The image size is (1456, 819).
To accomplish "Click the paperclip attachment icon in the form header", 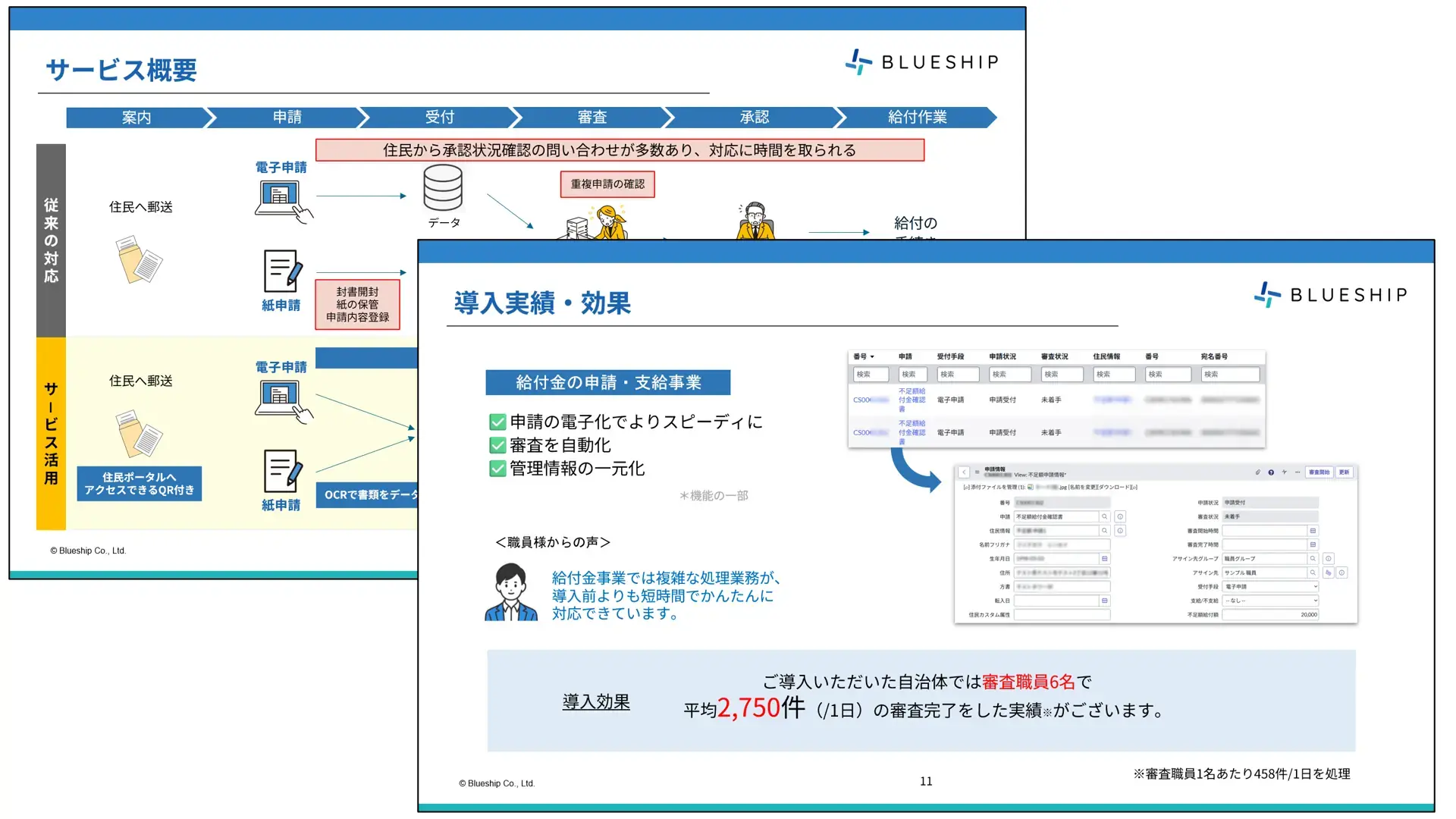I will pyautogui.click(x=1257, y=472).
